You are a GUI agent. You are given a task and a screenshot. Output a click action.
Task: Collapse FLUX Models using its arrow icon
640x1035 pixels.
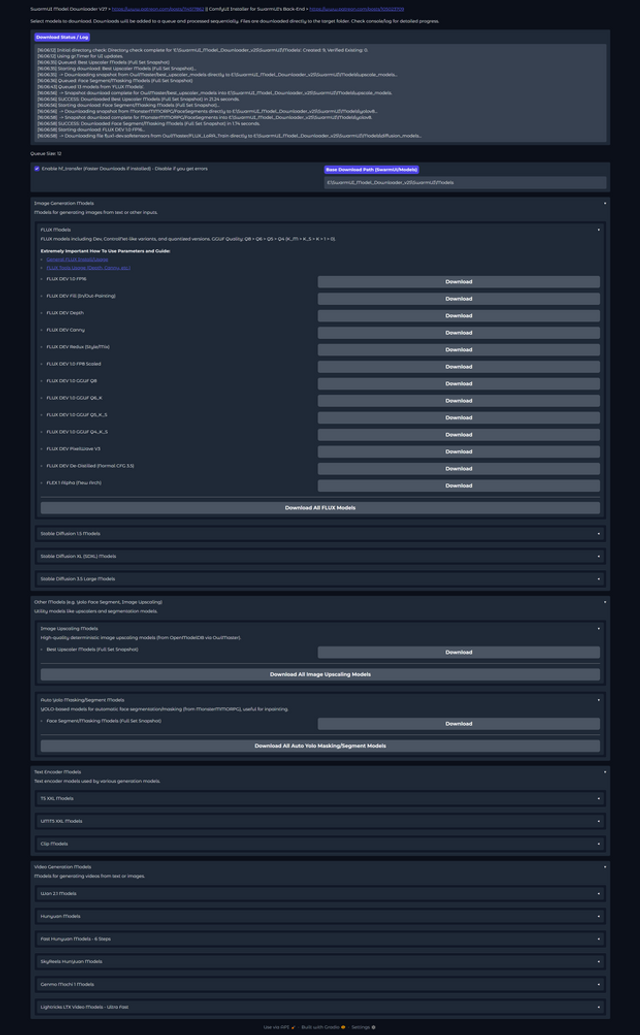click(599, 230)
